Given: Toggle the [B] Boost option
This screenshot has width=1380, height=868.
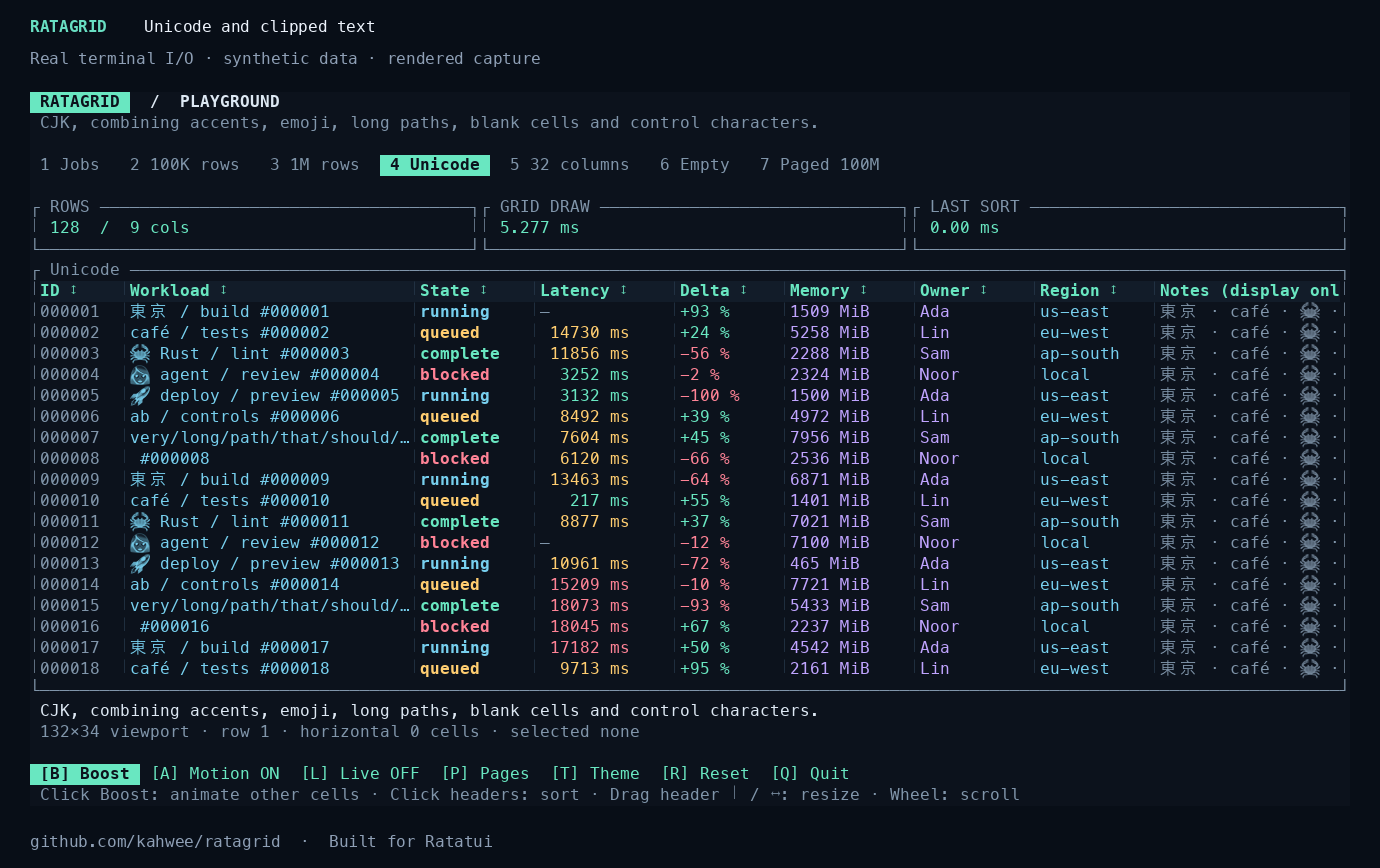Looking at the screenshot, I should [x=85, y=773].
